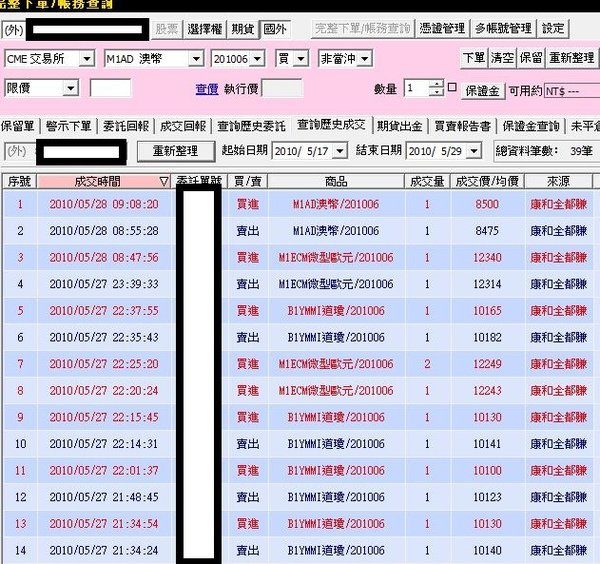The width and height of the screenshot is (600, 564).
Task: Click price 10182 in row 6
Action: [487, 337]
